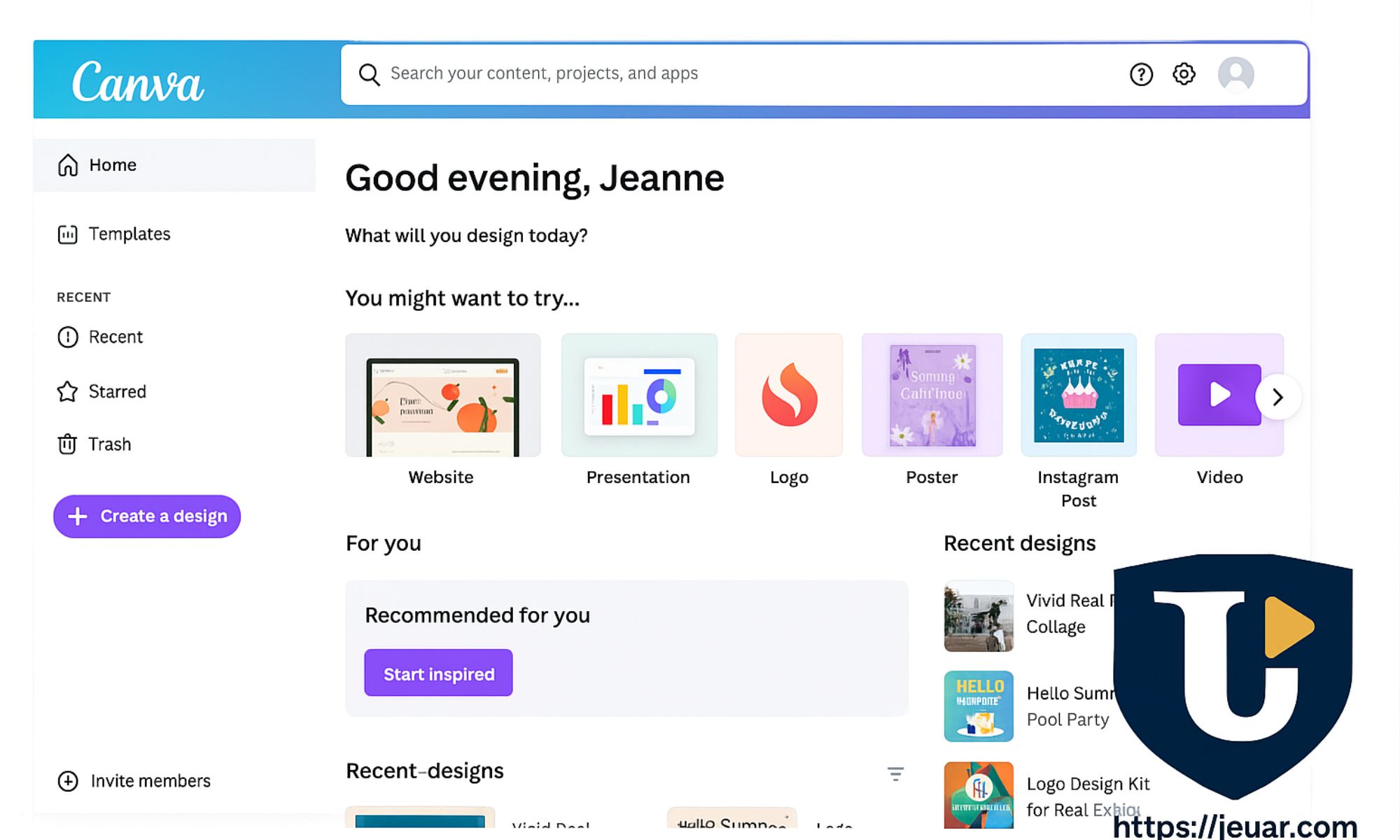Click the search magnifier icon
This screenshot has width=1400, height=840.
[x=369, y=74]
